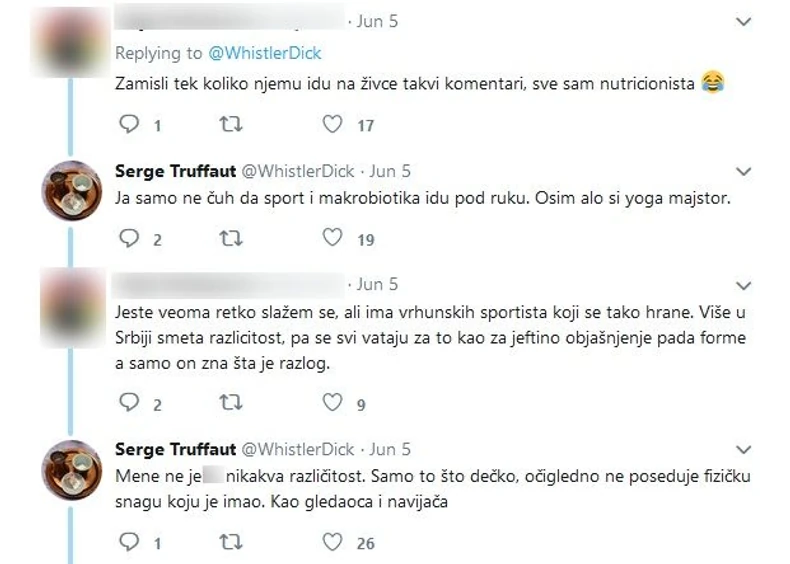Image resolution: width=790 pixels, height=564 pixels.
Task: Open Serge Truffaut's profile from the yoga tweet
Action: pos(176,171)
